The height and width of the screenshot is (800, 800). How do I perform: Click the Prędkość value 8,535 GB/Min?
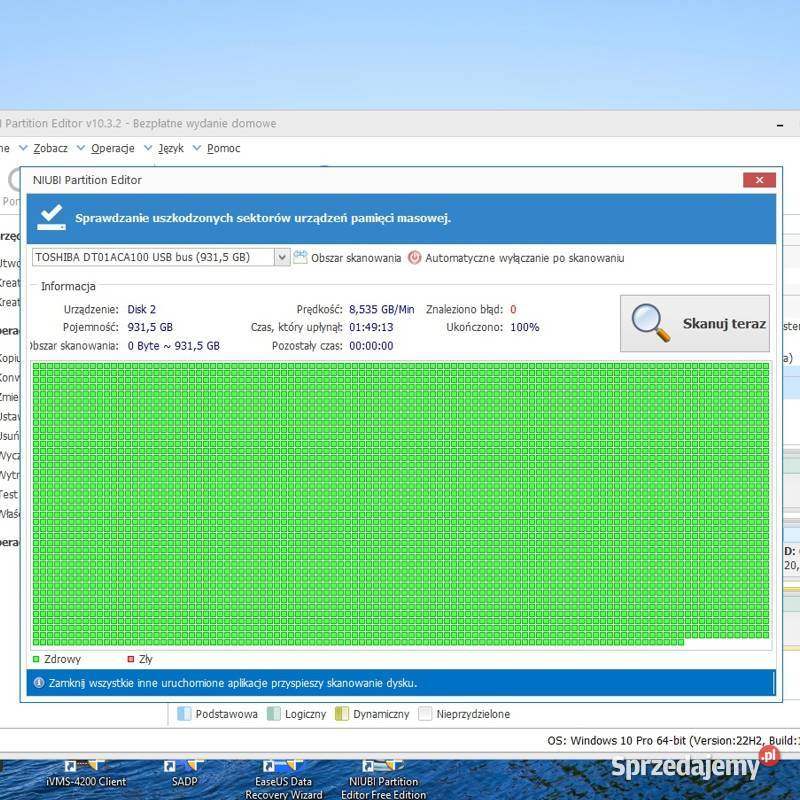pos(382,309)
